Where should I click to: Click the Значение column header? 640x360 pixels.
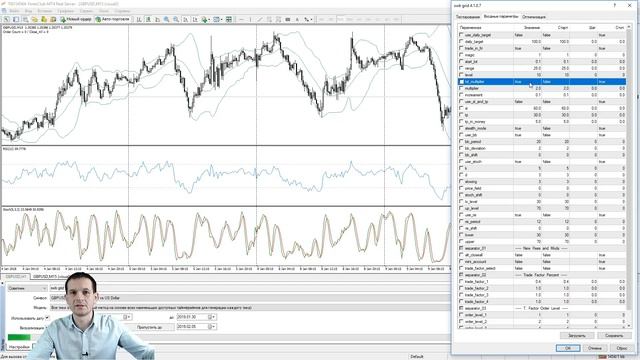pyautogui.click(x=532, y=27)
